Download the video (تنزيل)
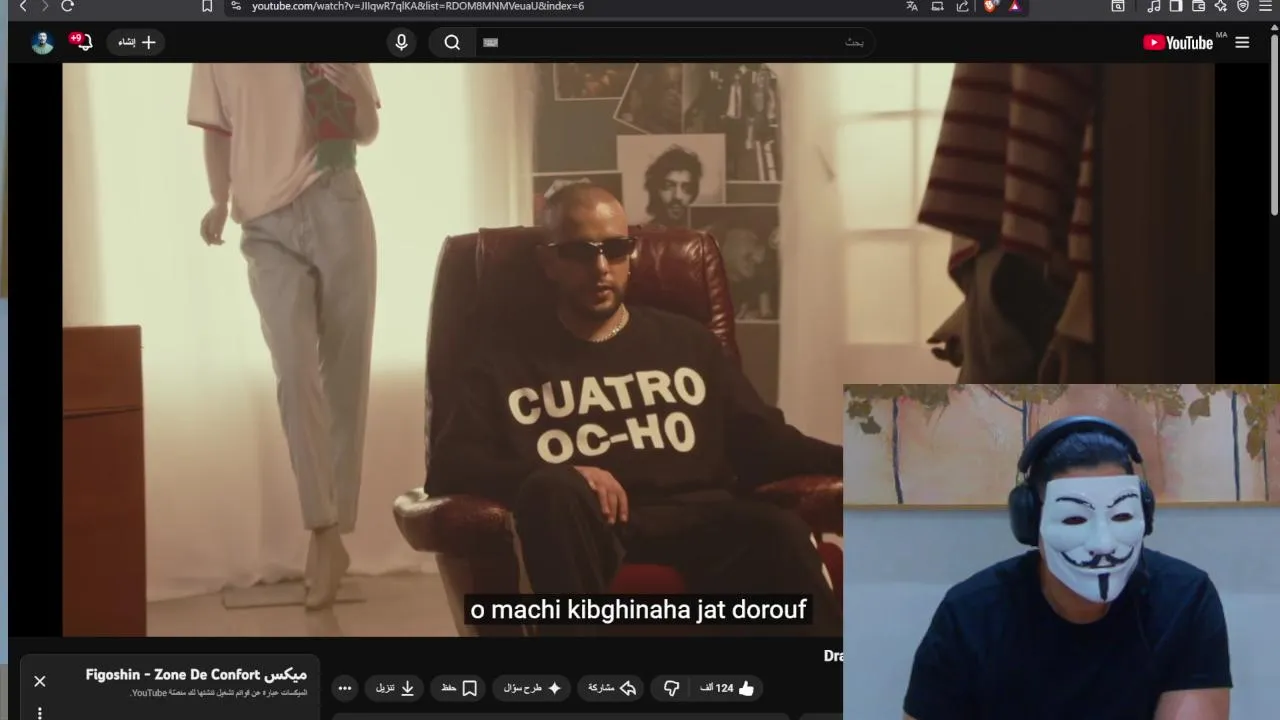Viewport: 1280px width, 720px height. click(x=395, y=688)
